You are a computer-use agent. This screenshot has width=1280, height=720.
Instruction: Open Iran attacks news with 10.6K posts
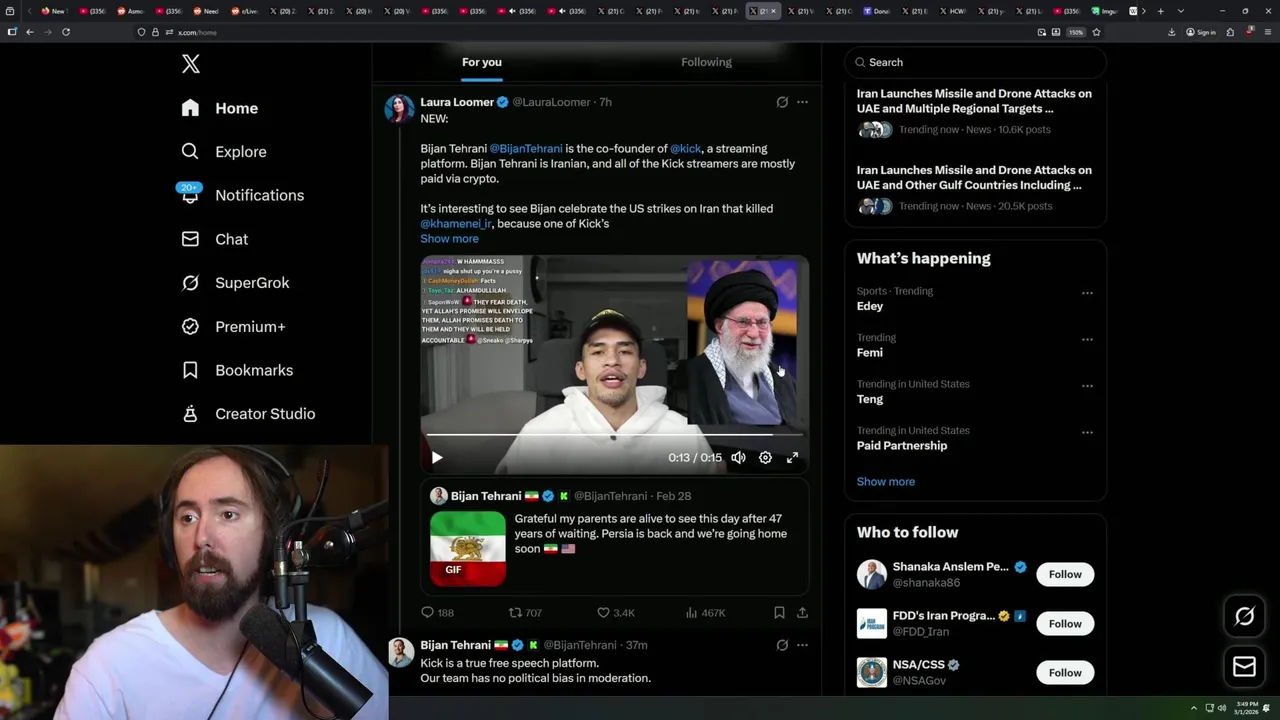(x=975, y=112)
